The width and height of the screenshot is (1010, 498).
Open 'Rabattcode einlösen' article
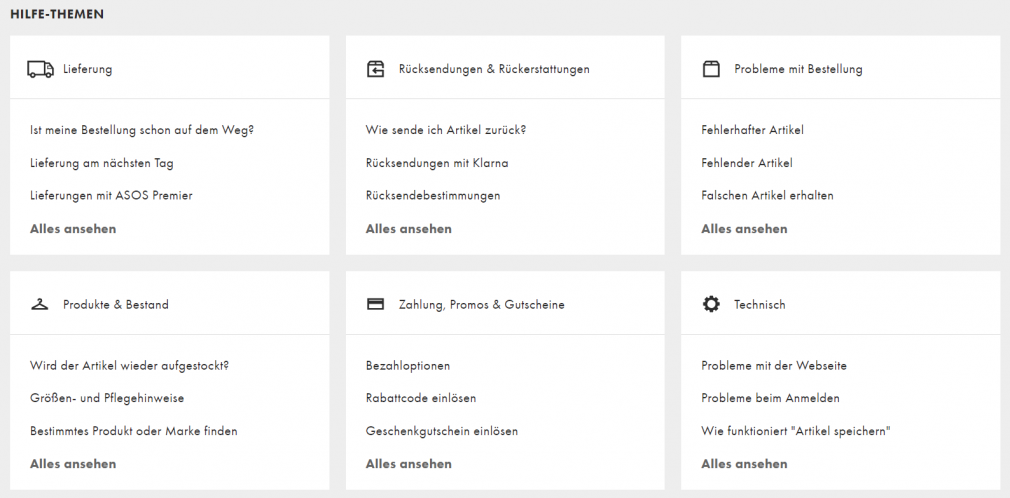coord(421,398)
